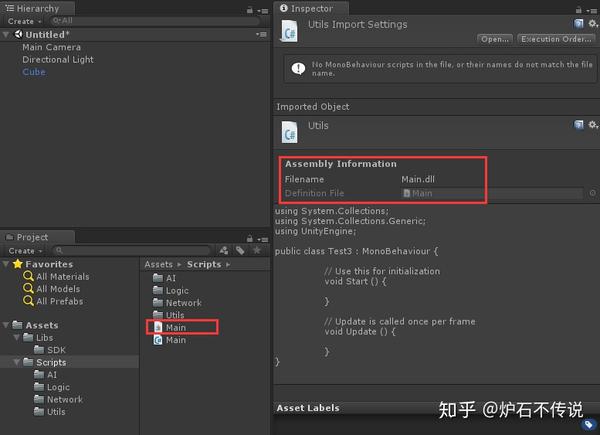Viewport: 600px width, 435px height.
Task: Collapse the Favorites section
Action: pos(6,264)
